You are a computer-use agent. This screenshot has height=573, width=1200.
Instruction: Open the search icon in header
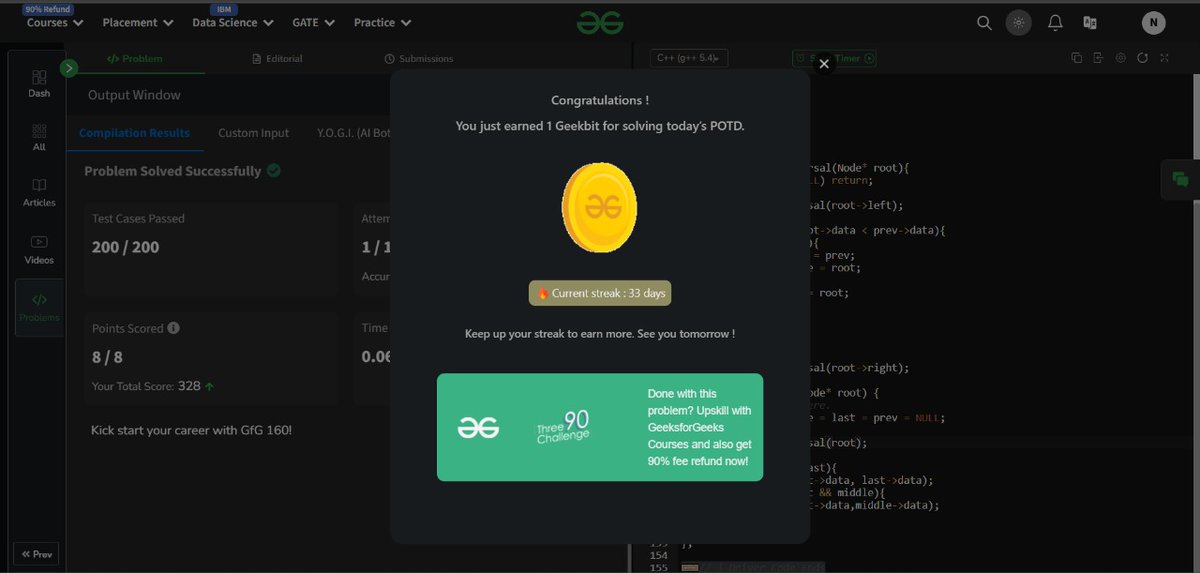[984, 23]
